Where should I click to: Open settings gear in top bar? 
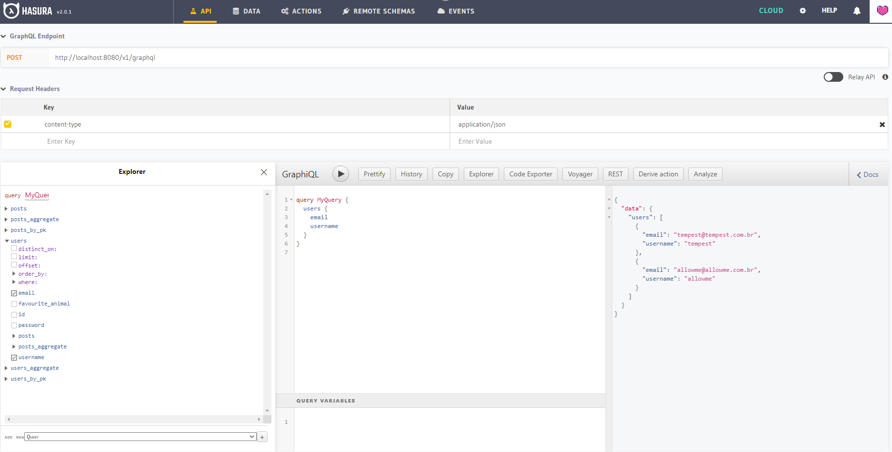point(802,11)
